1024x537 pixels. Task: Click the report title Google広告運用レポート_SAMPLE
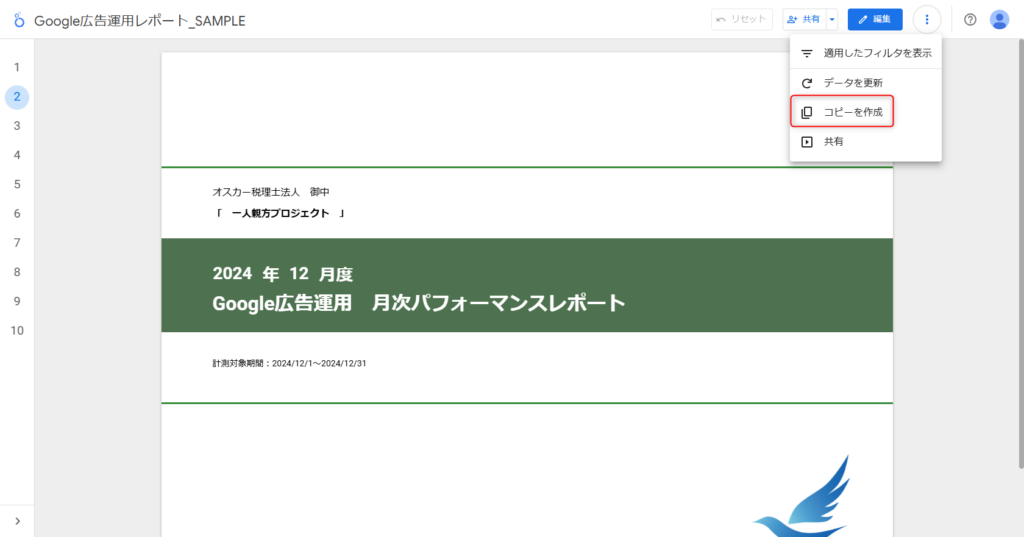139,20
